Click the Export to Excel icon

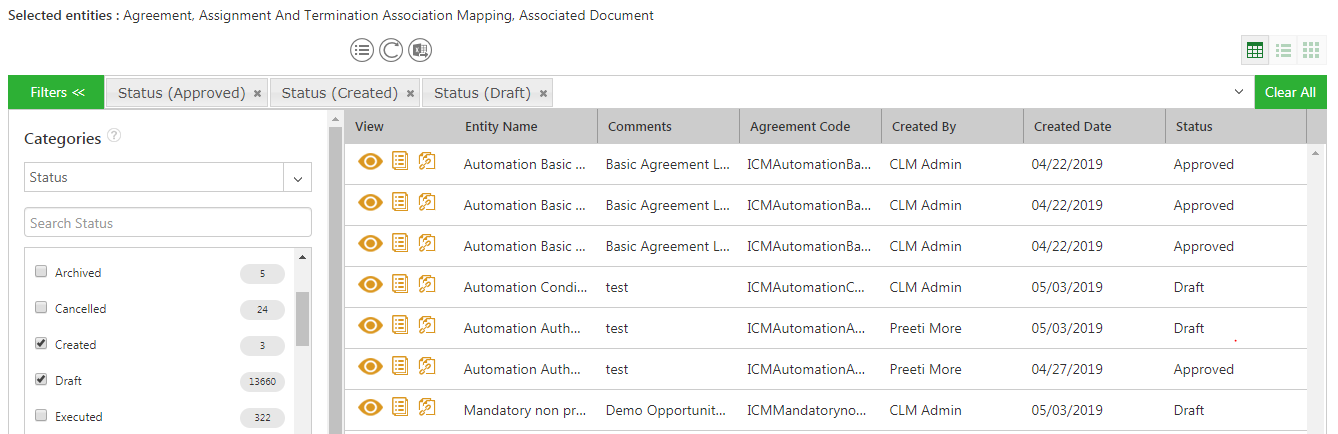point(420,50)
